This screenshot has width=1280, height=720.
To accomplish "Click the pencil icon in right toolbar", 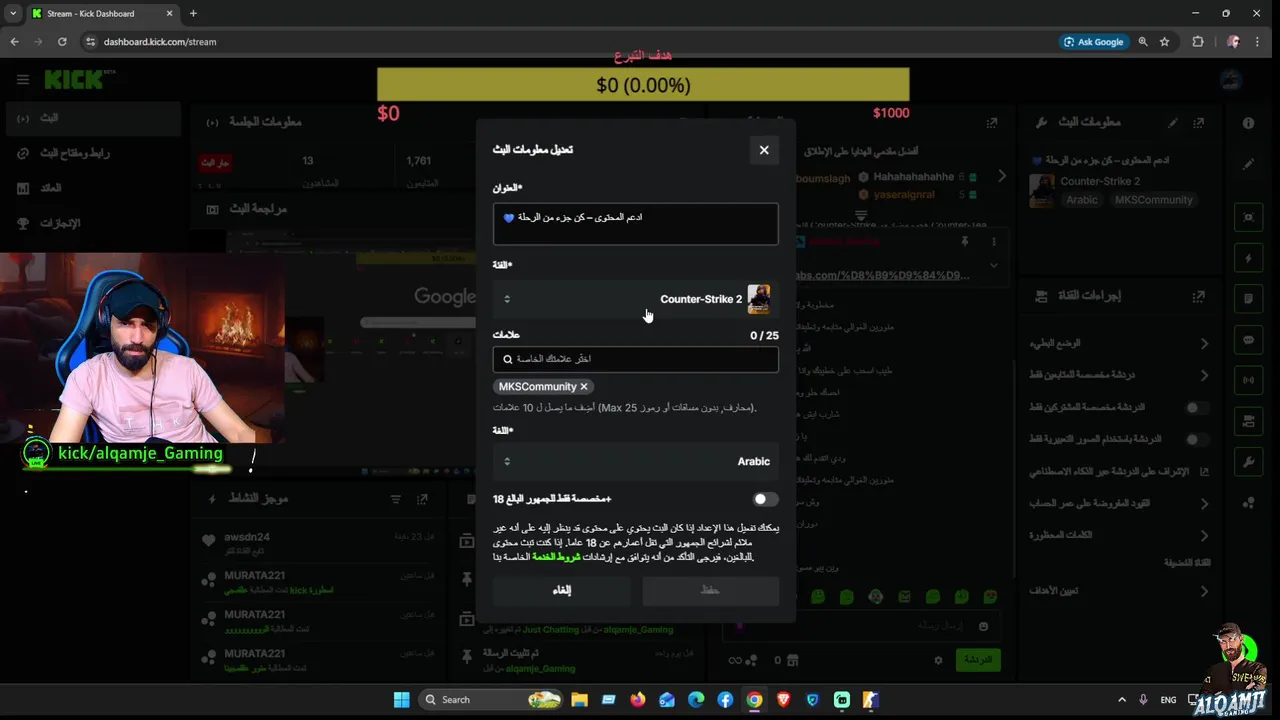I will tap(1248, 164).
